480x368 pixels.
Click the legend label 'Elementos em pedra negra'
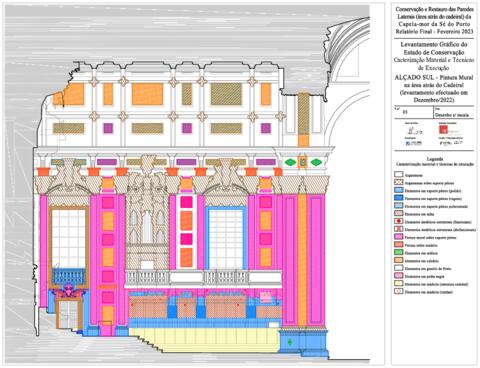[424, 276]
